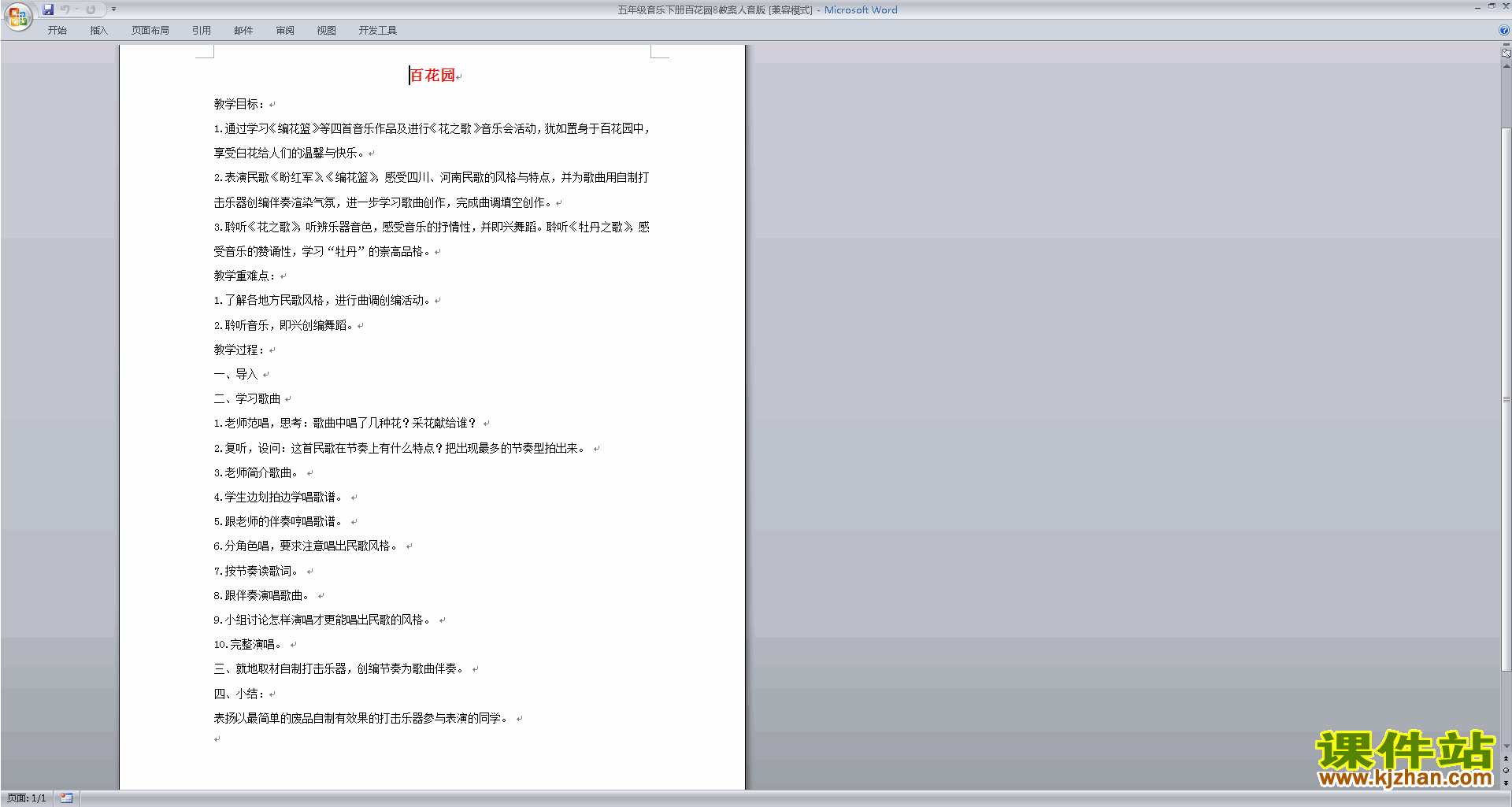The image size is (1512, 807).
Task: Click the Next Page double-arrow button
Action: tap(1506, 783)
